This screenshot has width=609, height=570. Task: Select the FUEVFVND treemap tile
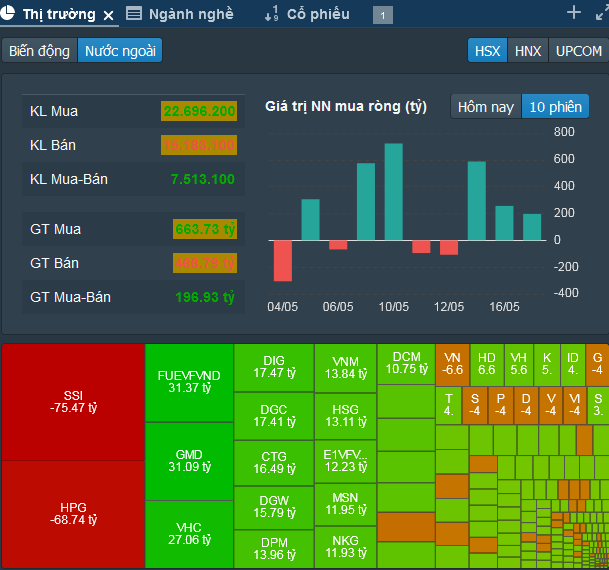coord(189,381)
